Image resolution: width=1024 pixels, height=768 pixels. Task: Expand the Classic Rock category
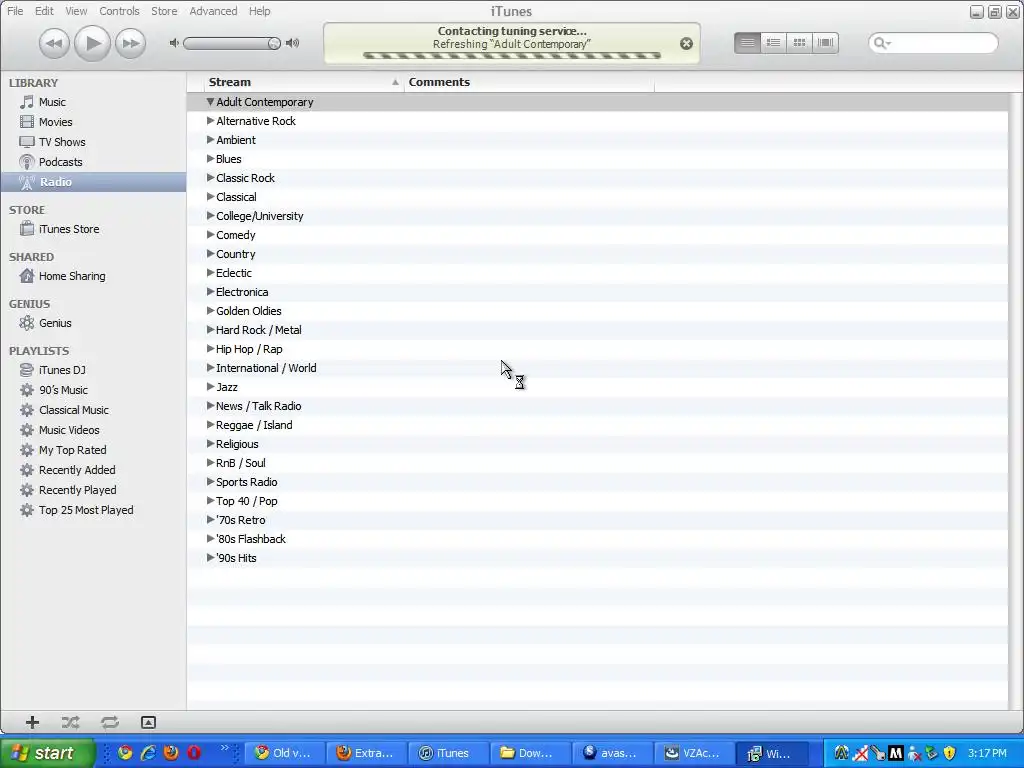pyautogui.click(x=210, y=178)
